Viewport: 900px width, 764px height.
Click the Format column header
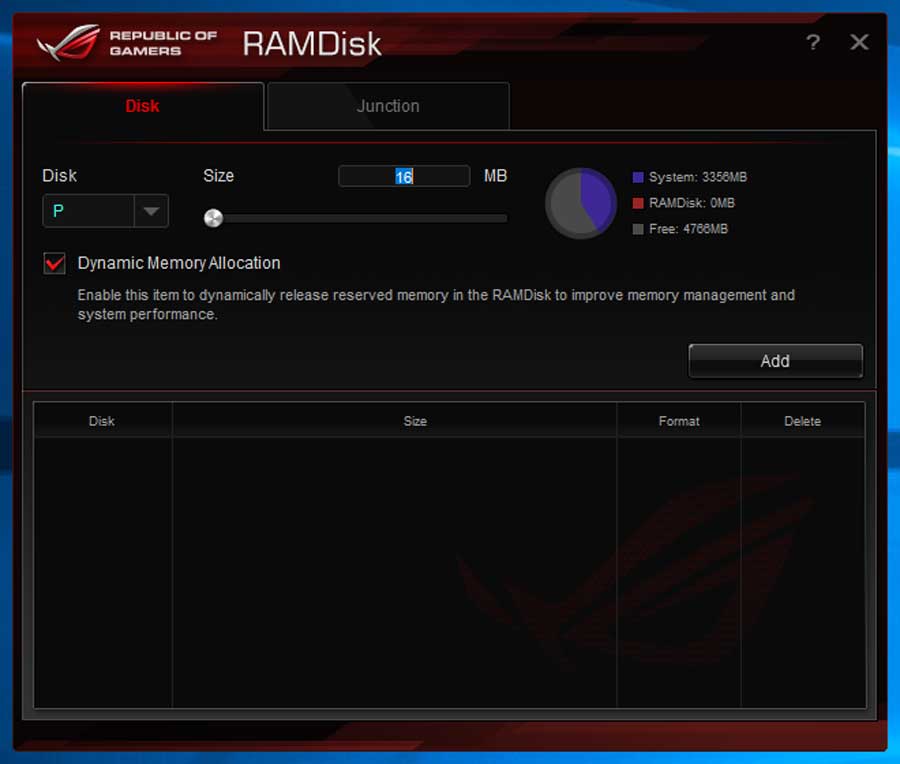[x=679, y=421]
